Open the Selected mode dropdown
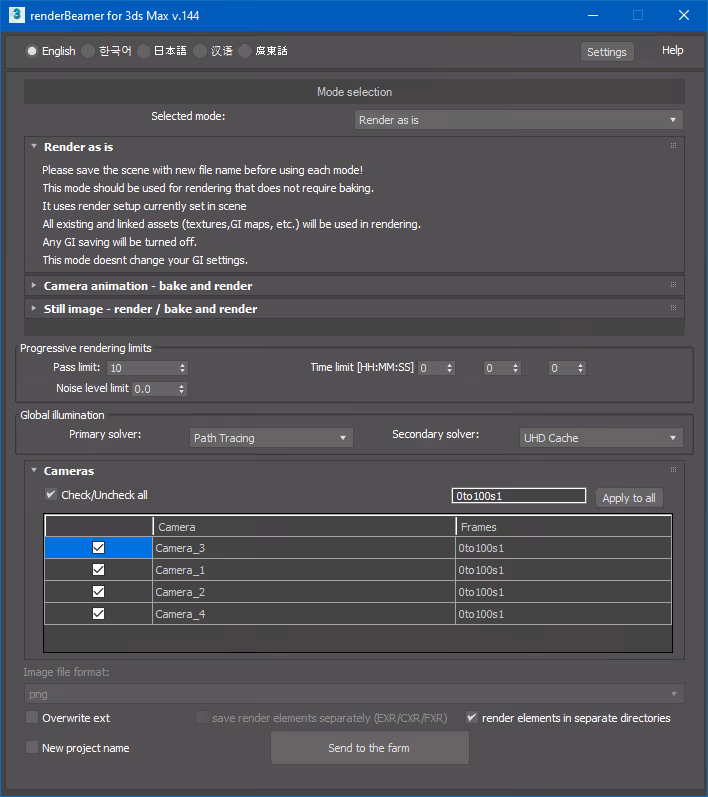The height and width of the screenshot is (797, 708). 518,120
